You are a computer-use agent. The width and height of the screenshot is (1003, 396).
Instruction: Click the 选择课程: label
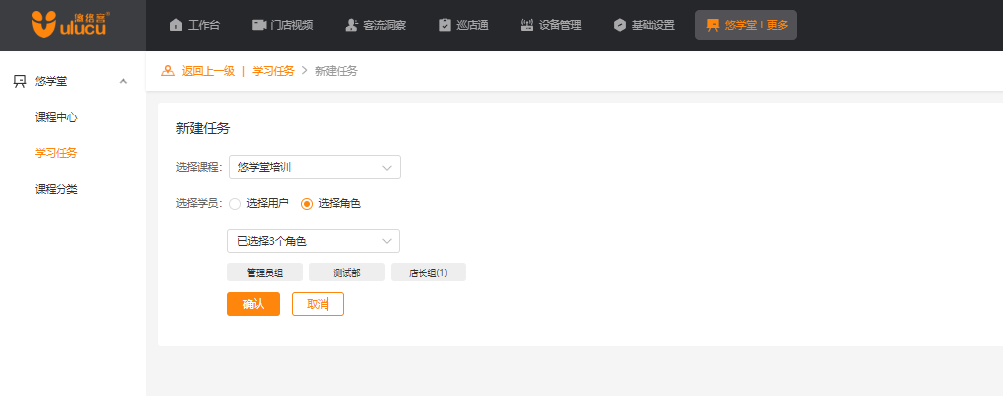point(199,167)
